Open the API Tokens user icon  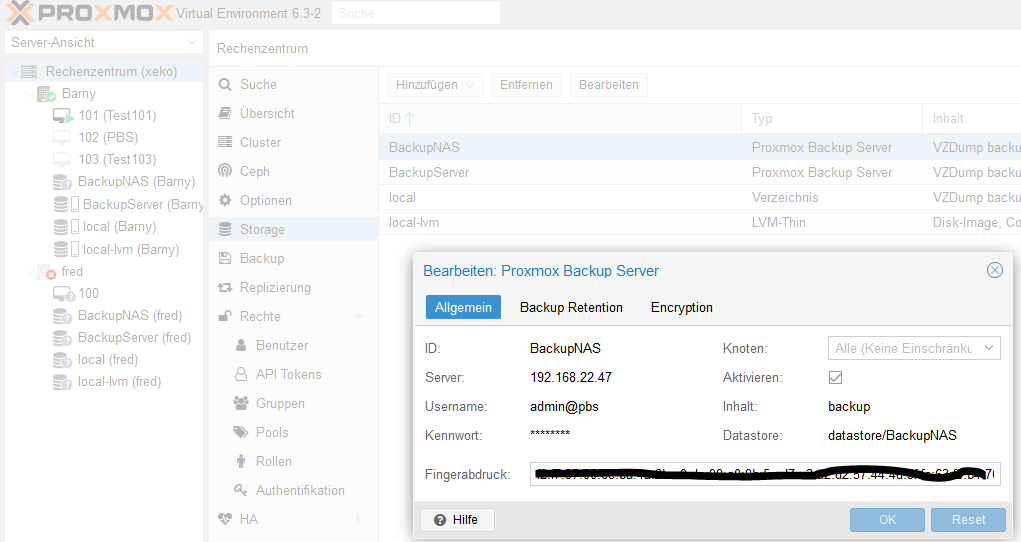click(241, 374)
